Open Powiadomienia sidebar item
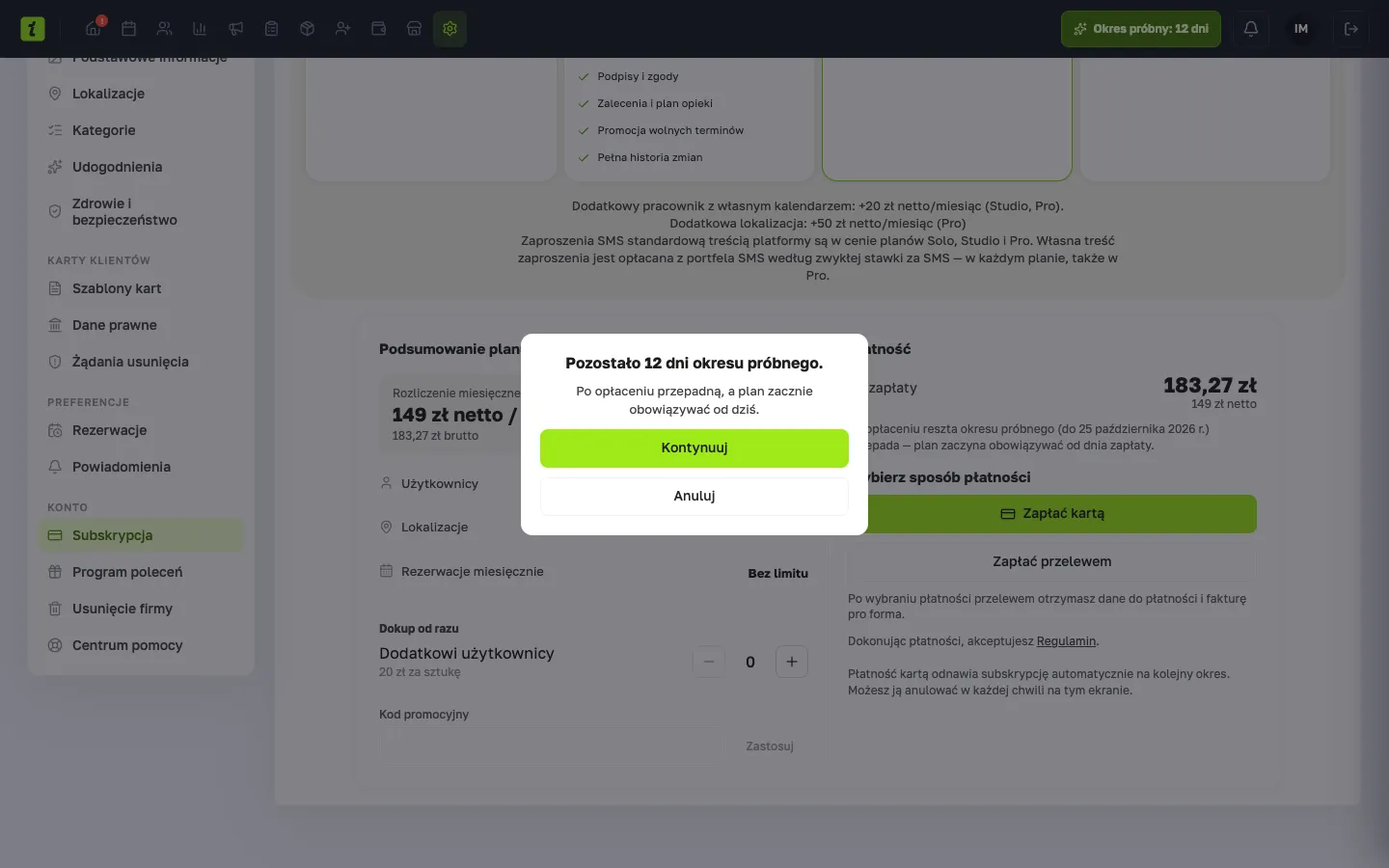This screenshot has width=1389, height=868. click(141, 467)
